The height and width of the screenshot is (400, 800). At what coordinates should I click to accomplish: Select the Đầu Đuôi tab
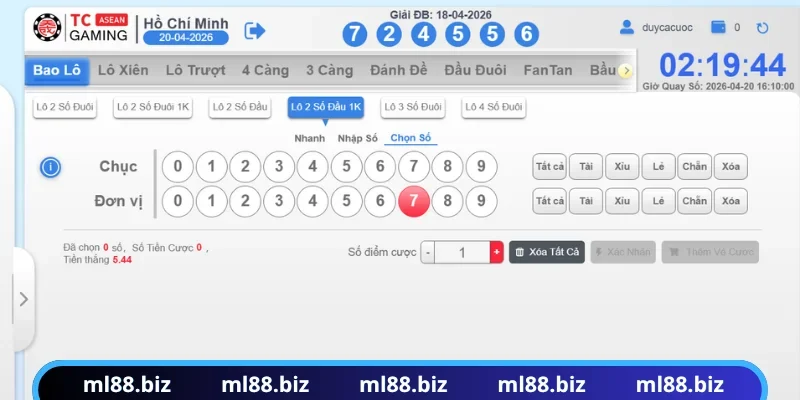(x=475, y=70)
